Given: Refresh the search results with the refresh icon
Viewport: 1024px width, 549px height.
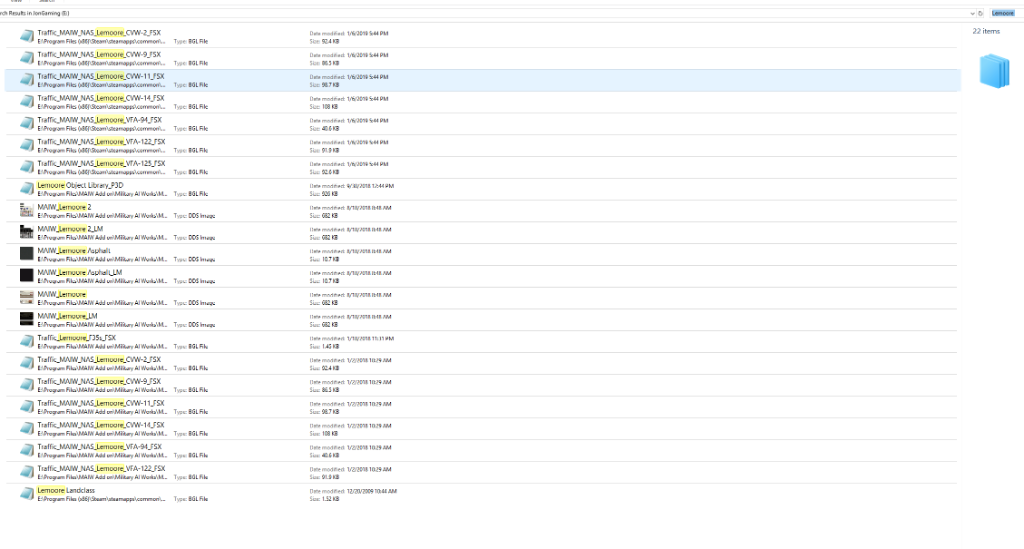Looking at the screenshot, I should coord(980,13).
